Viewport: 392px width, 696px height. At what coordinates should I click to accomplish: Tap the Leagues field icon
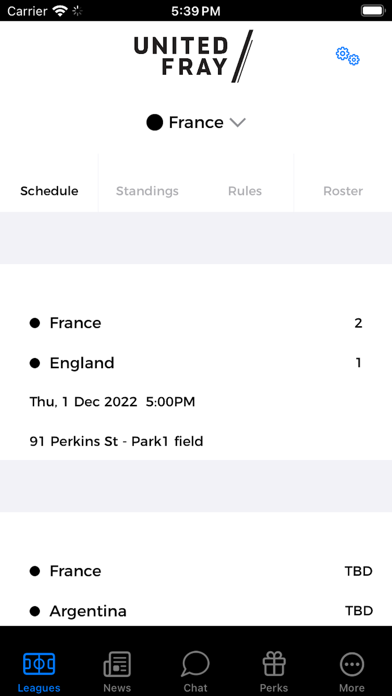(x=39, y=664)
